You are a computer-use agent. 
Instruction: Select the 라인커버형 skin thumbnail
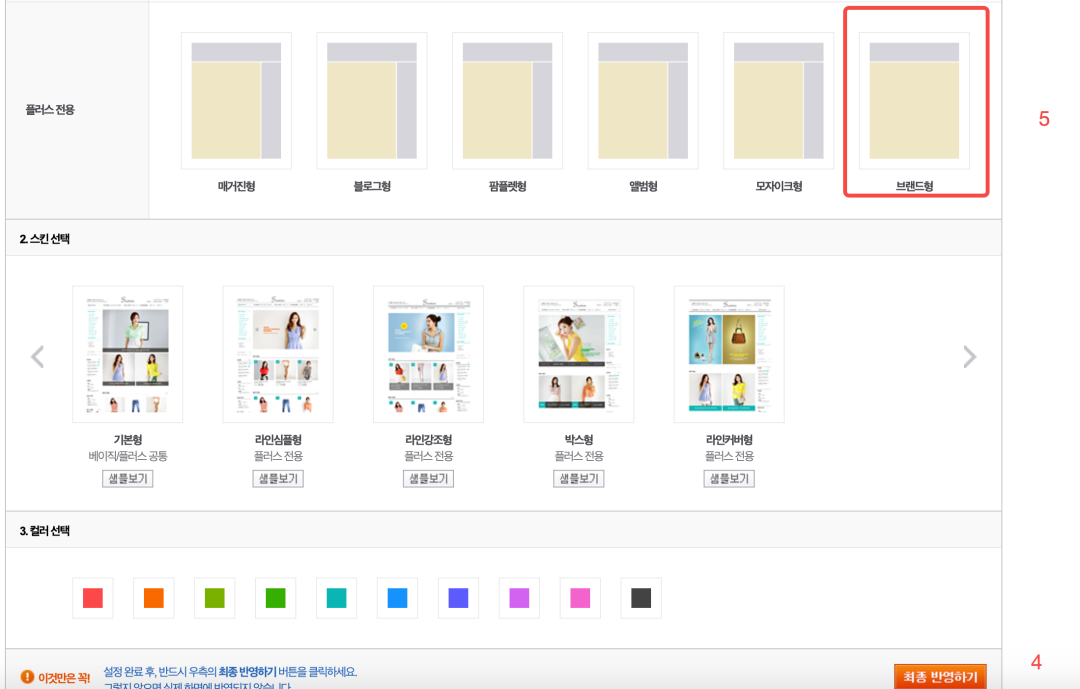[729, 354]
